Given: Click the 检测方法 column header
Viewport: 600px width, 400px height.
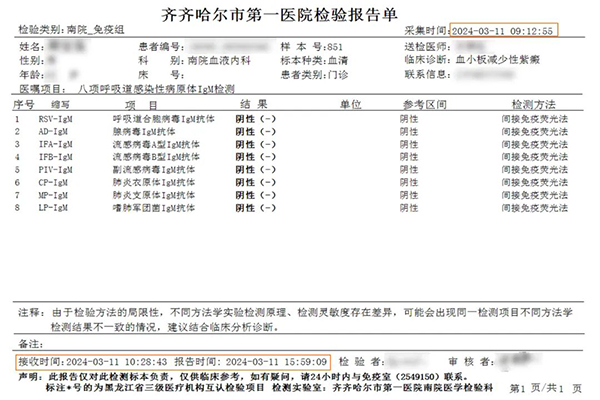Looking at the screenshot, I should pos(534,104).
